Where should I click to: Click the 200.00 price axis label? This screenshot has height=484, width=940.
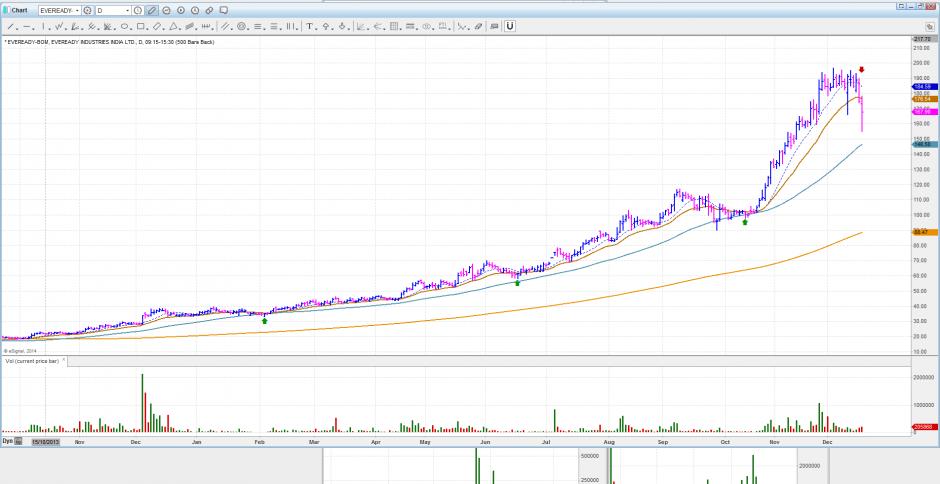922,62
